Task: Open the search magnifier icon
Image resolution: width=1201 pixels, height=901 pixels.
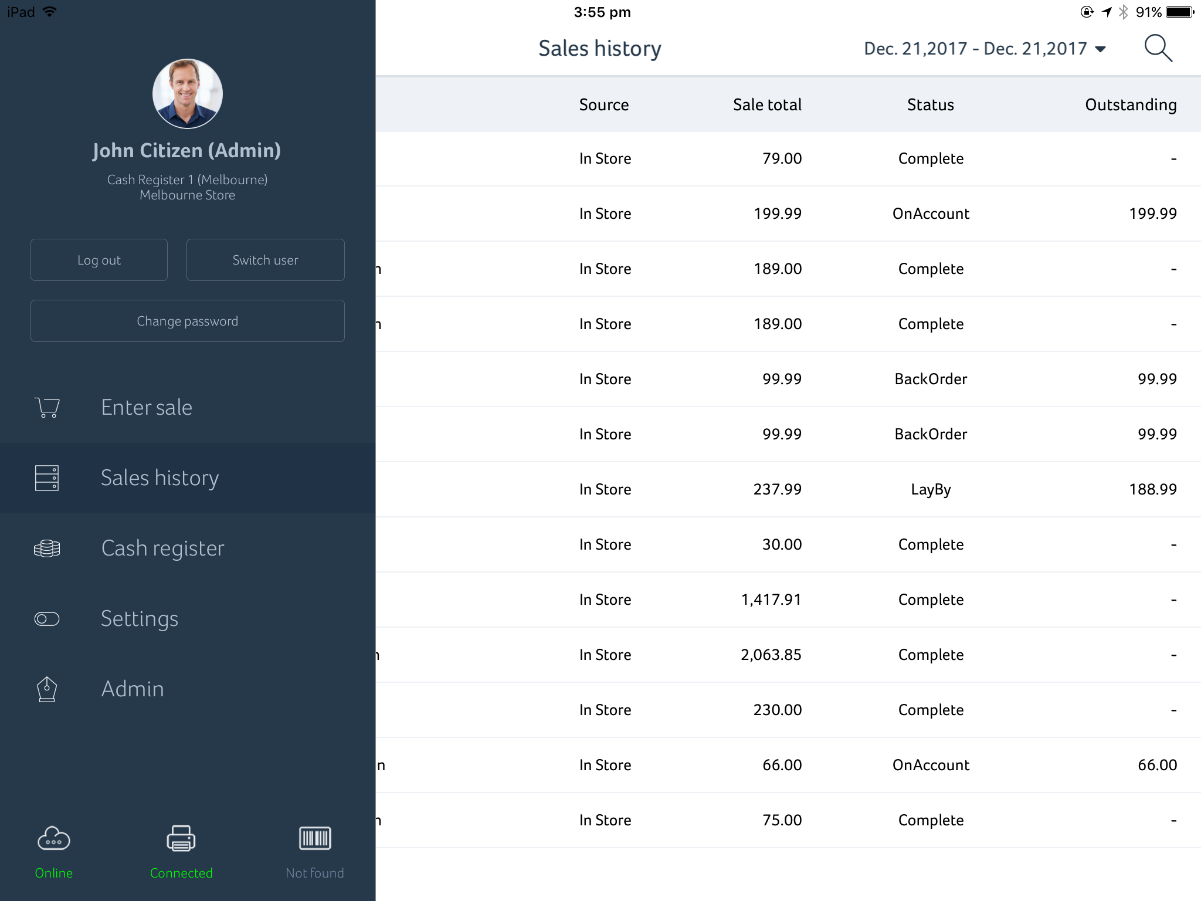Action: pos(1158,48)
